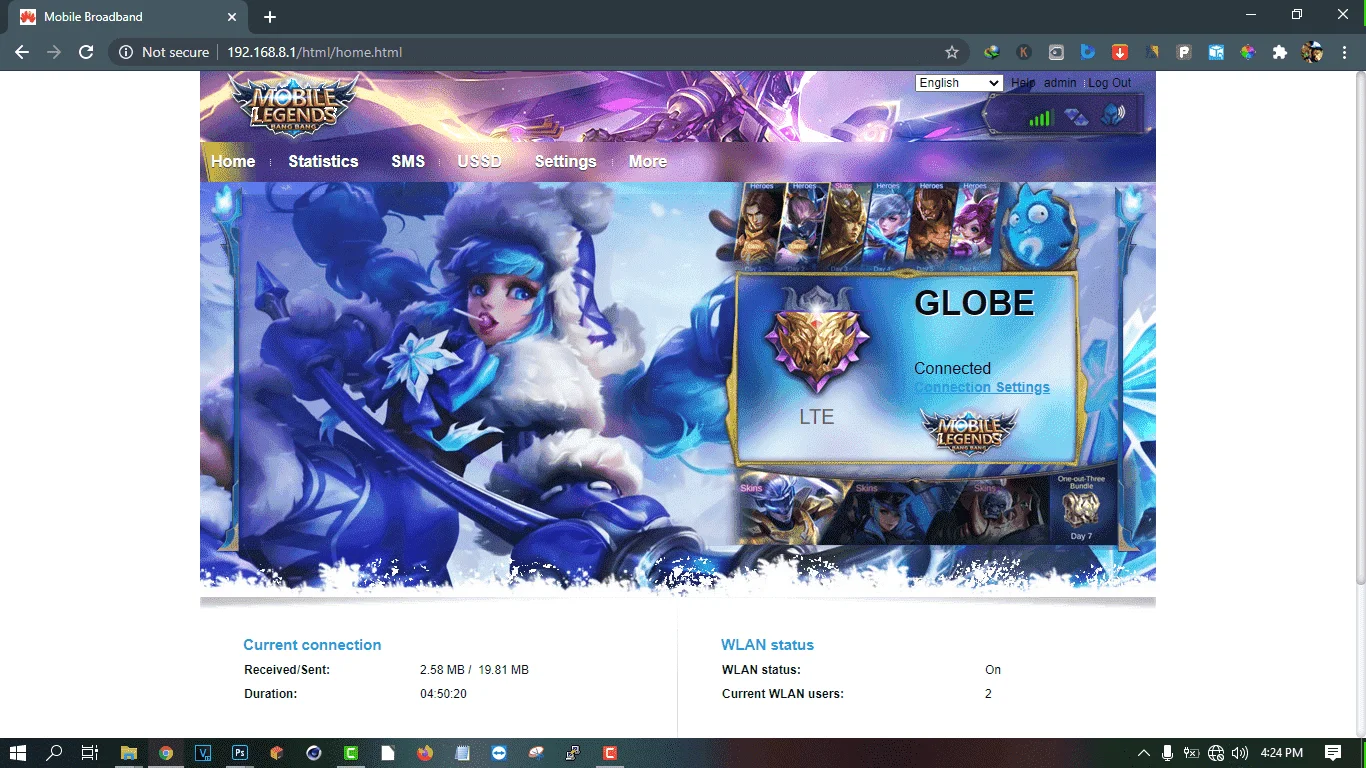
Task: Click the address bar URL
Action: (x=314, y=52)
